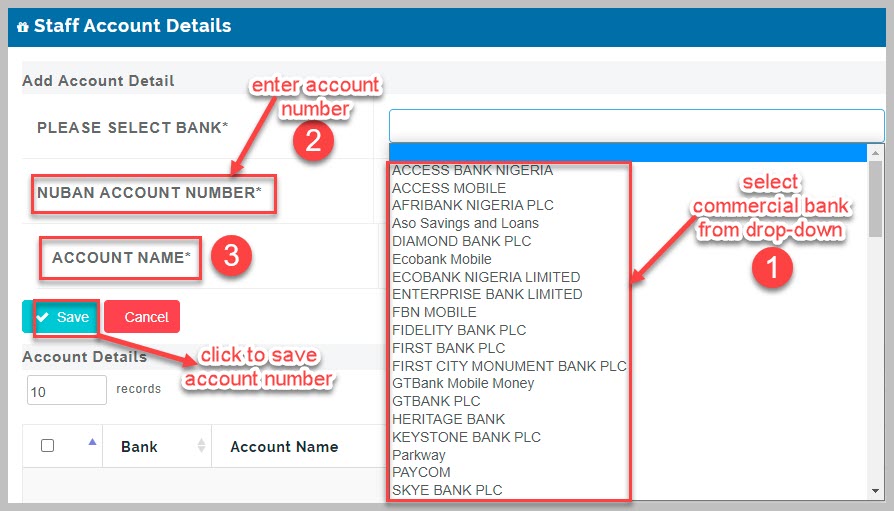The width and height of the screenshot is (894, 511).
Task: Click the dropdown scrollbar down arrow
Action: (x=875, y=491)
